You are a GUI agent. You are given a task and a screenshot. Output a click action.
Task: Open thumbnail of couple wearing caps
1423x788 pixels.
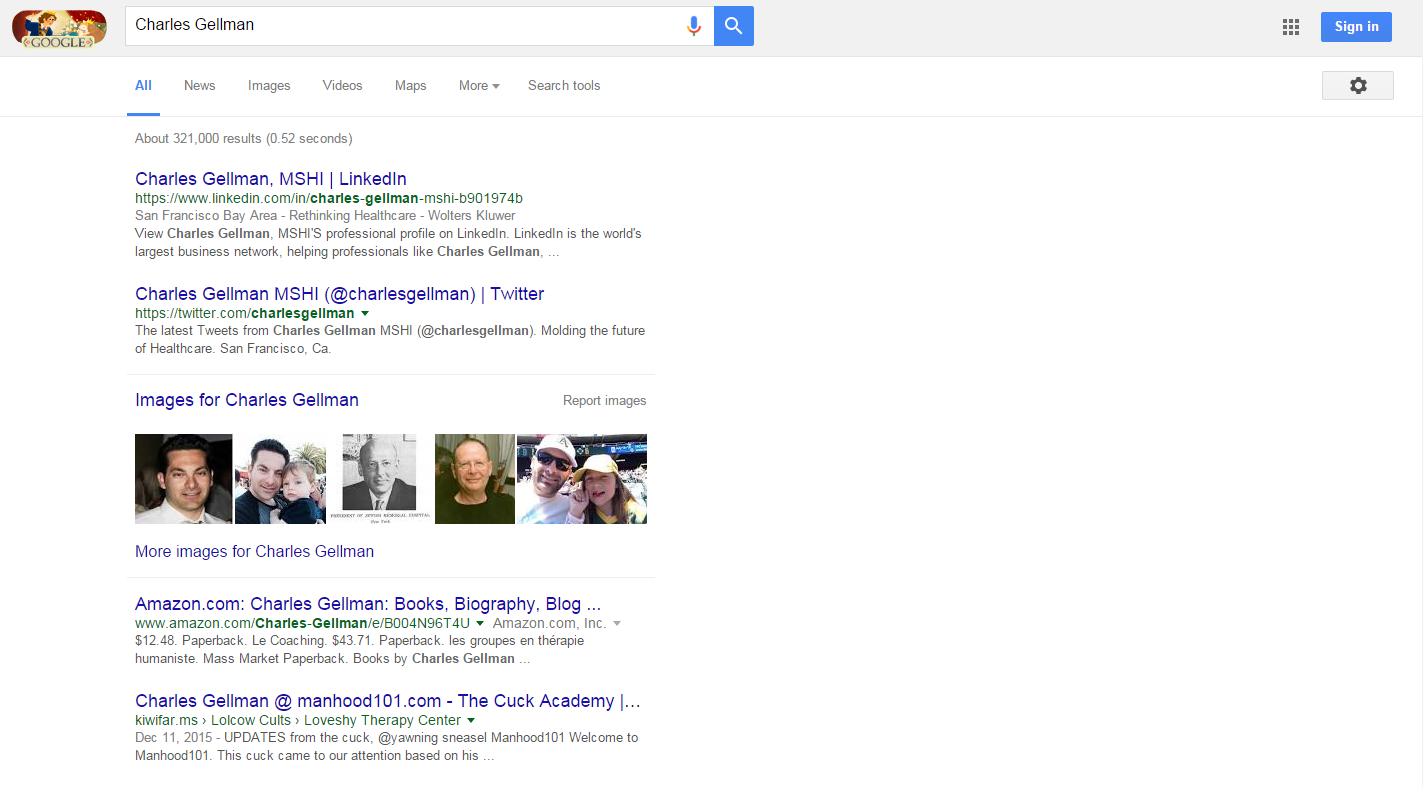pos(582,479)
